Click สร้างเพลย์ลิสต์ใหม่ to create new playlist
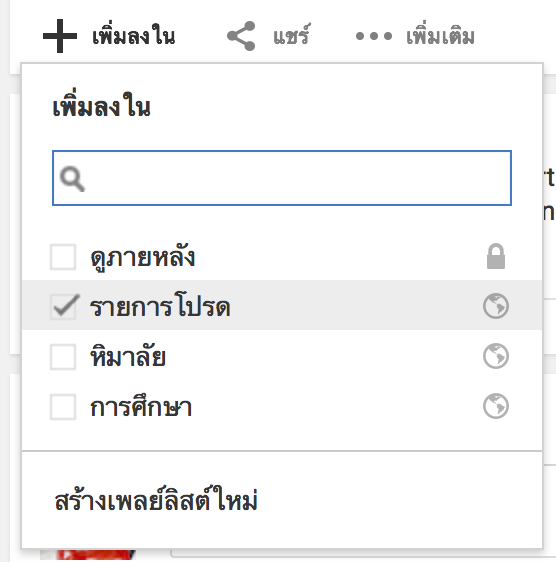The image size is (556, 562). point(156,500)
